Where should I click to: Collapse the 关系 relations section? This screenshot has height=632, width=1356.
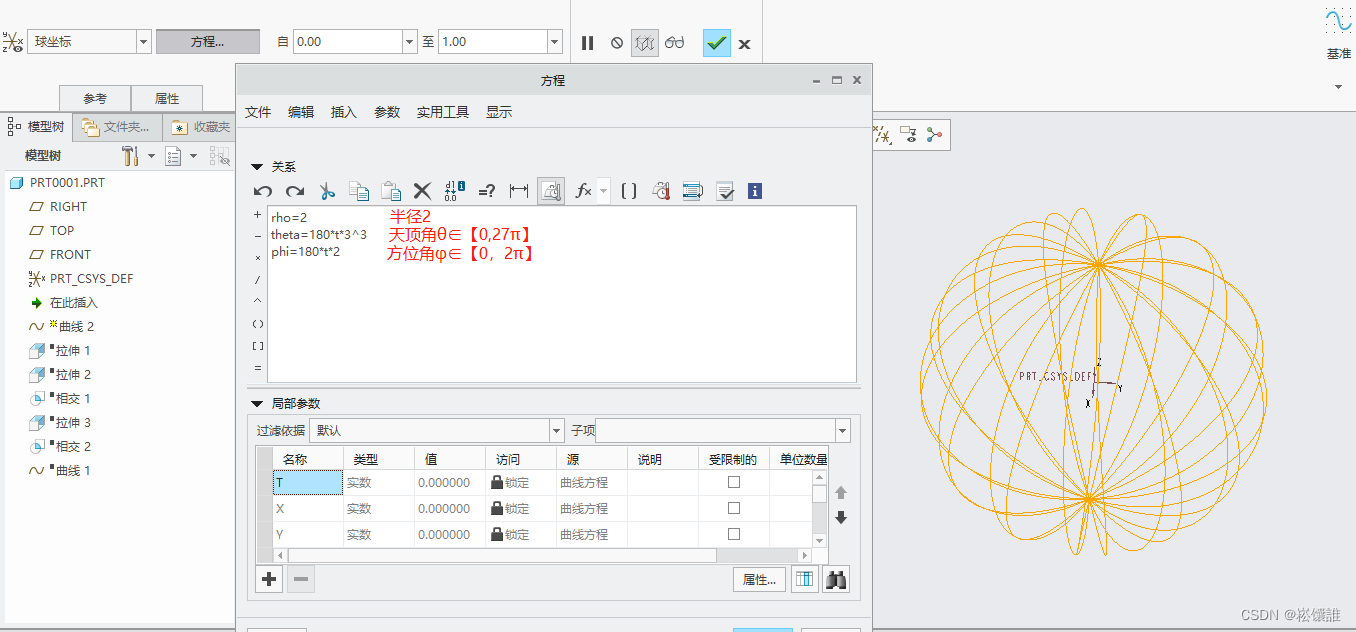point(257,167)
